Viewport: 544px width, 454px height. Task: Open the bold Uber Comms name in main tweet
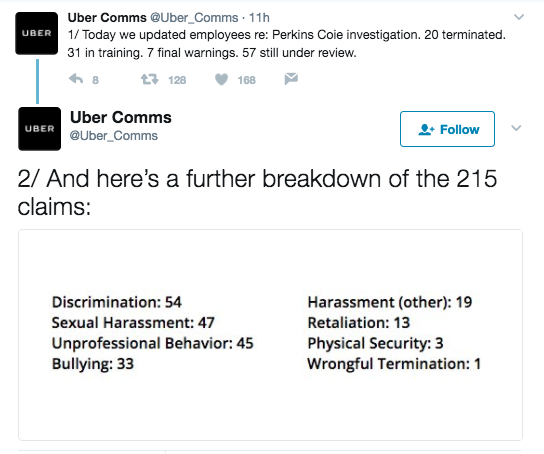click(x=121, y=117)
